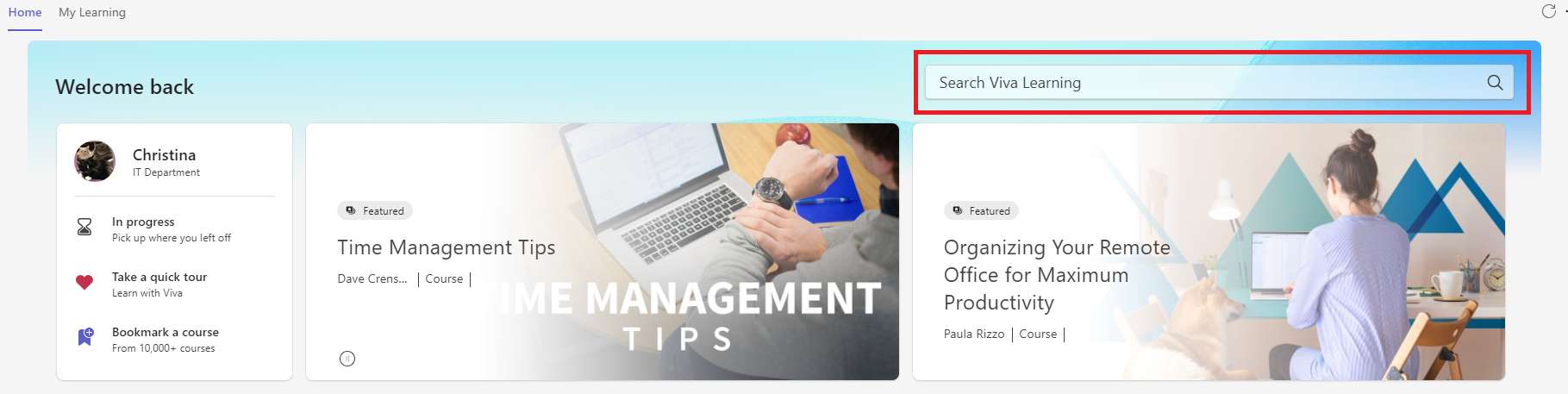The image size is (1568, 394).
Task: Click the refresh icon at top right
Action: (1549, 11)
